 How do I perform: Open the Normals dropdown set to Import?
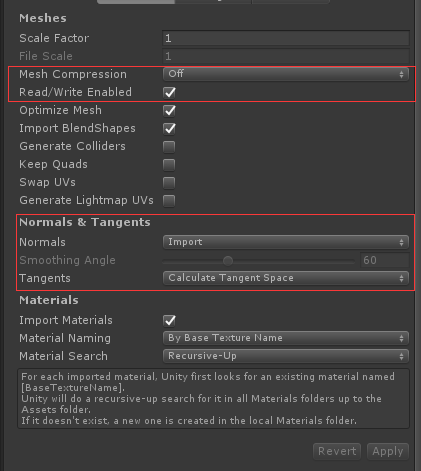pyautogui.click(x=286, y=242)
